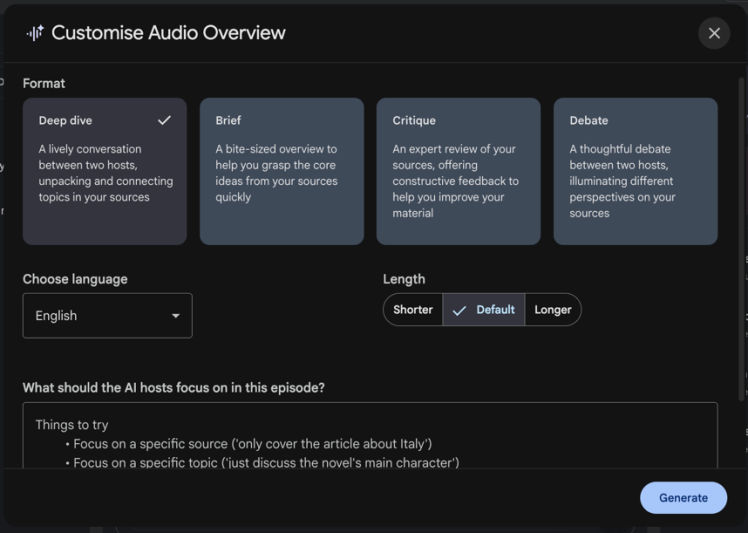Click the 'An expert review of your sources' description
Screen dimensions: 748x533
[x=455, y=181]
